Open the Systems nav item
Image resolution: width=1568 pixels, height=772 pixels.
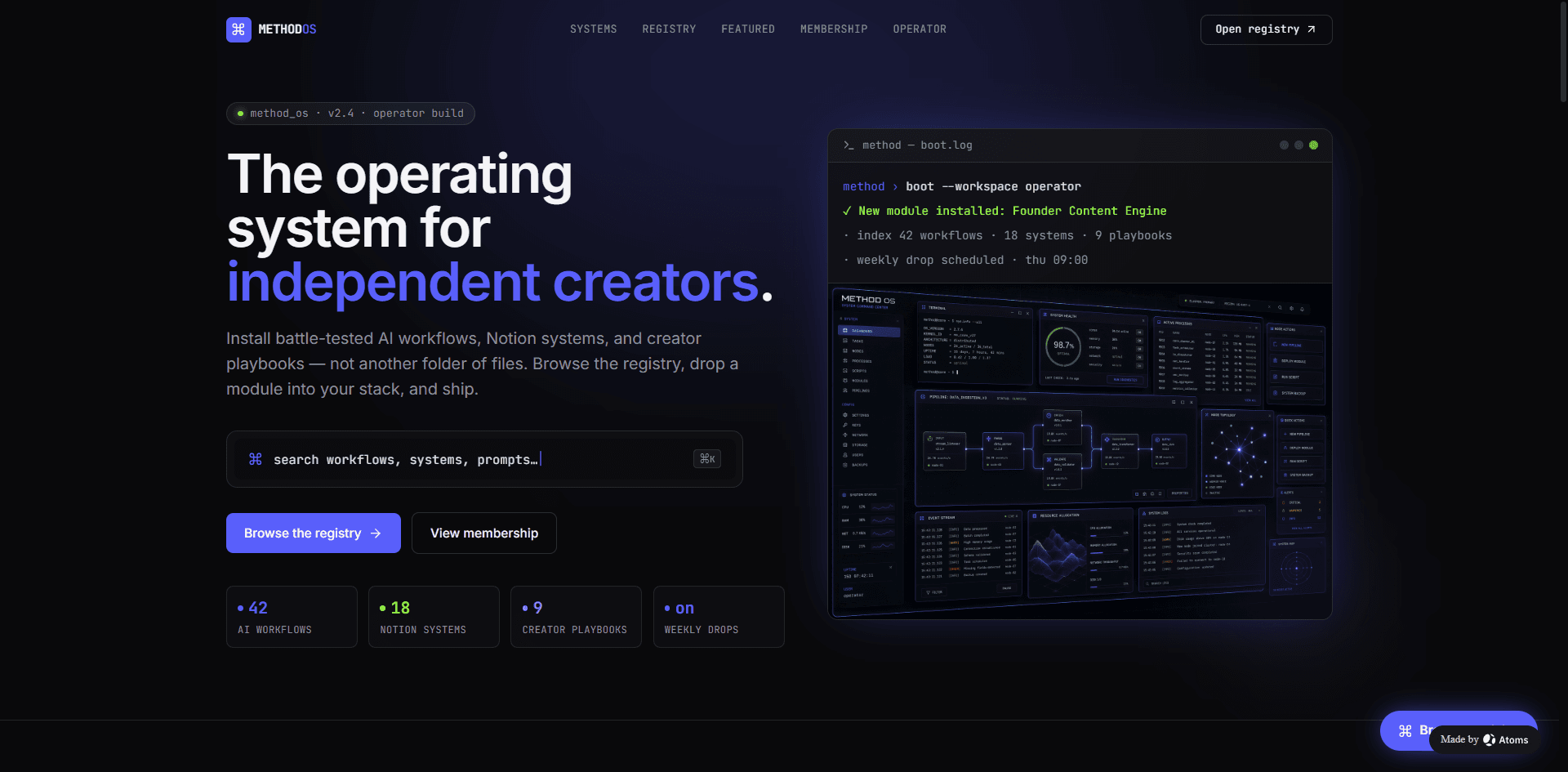click(594, 29)
